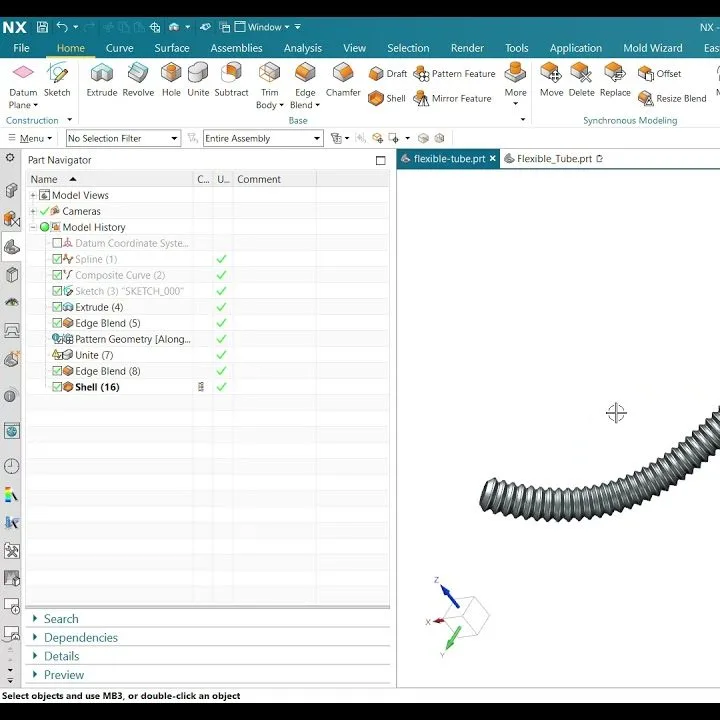Toggle the Shell (16) checkbox
Screen dimensions: 720x720
pos(57,387)
